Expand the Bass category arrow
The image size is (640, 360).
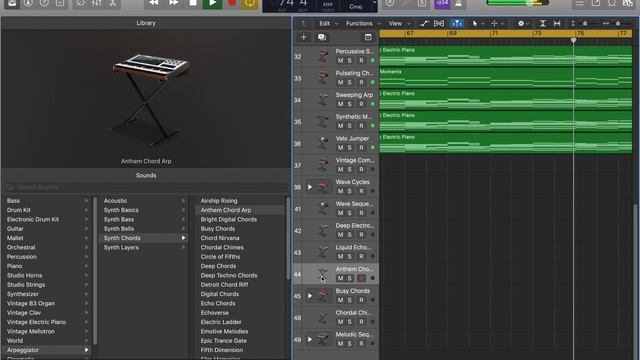(86, 201)
